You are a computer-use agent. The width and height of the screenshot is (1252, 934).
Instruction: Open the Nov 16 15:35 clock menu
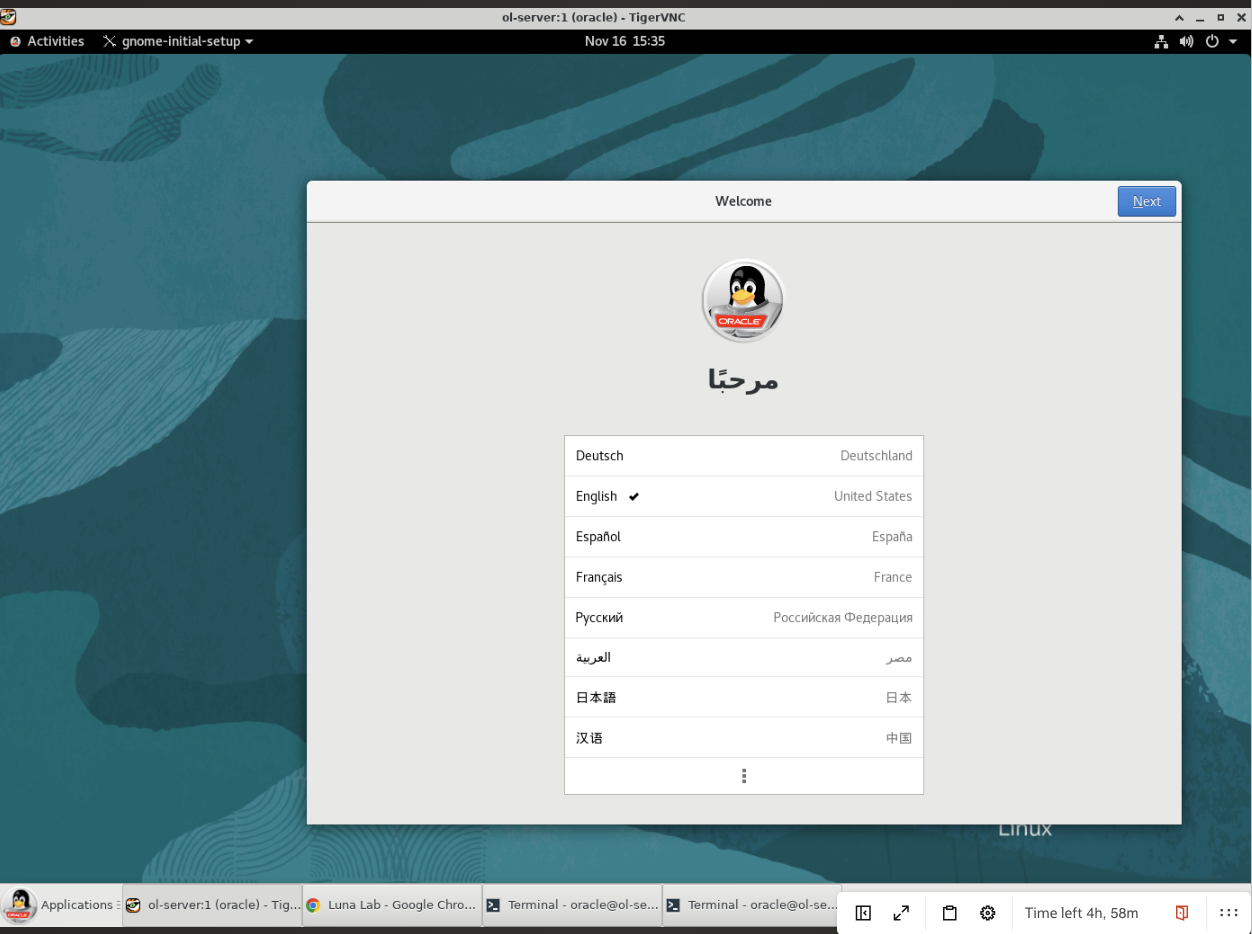tap(625, 41)
